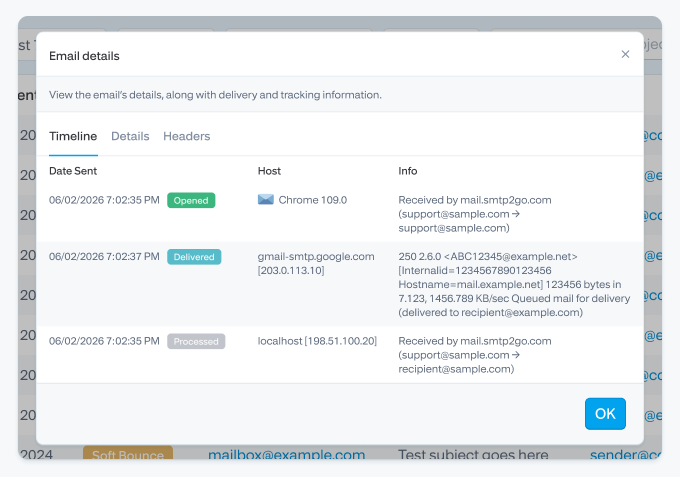680x477 pixels.
Task: Click the Soft Bounce badge behind dialog
Action: pyautogui.click(x=128, y=452)
